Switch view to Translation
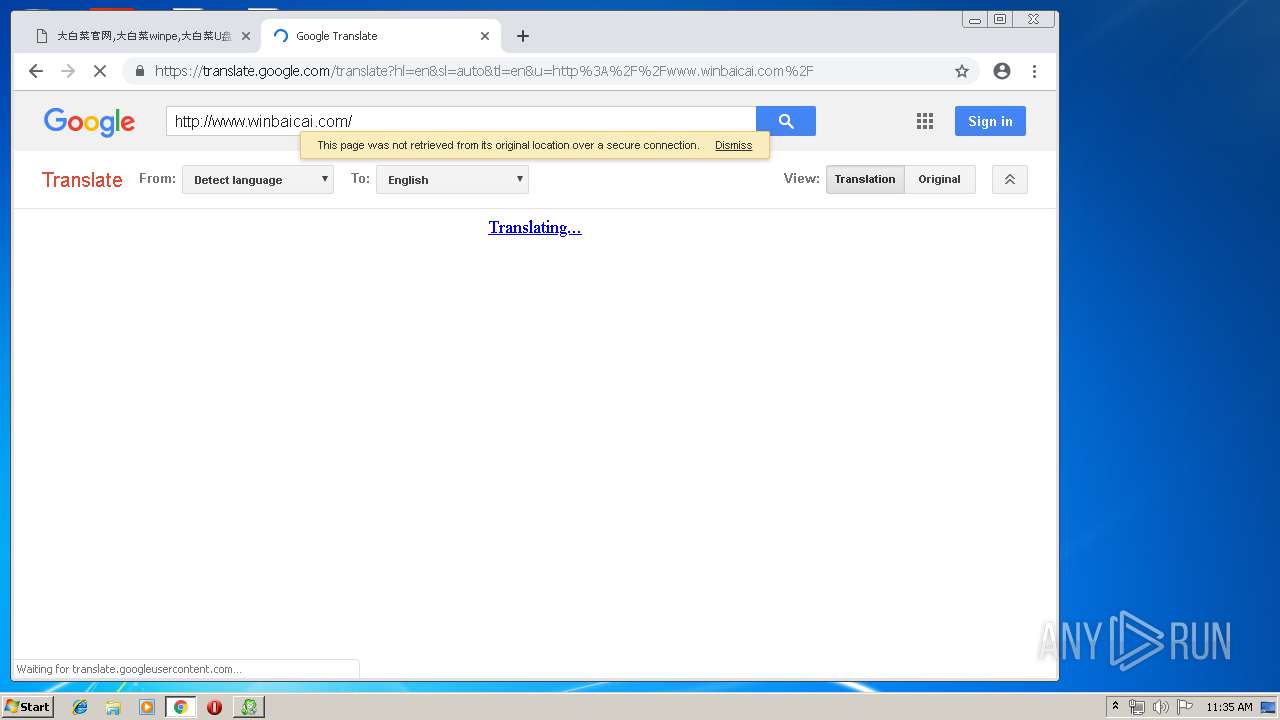 click(x=865, y=179)
